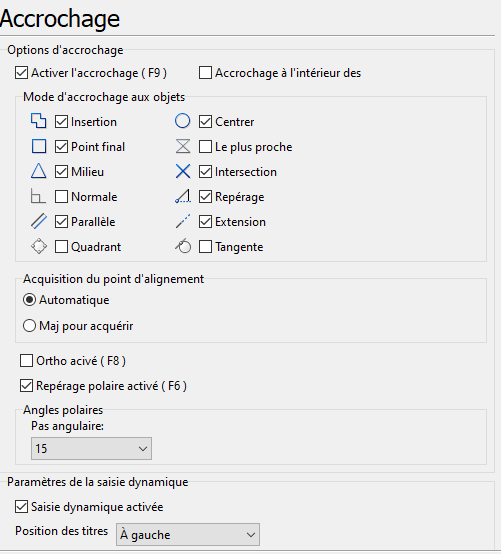Click the Centrer circle icon

click(x=183, y=121)
